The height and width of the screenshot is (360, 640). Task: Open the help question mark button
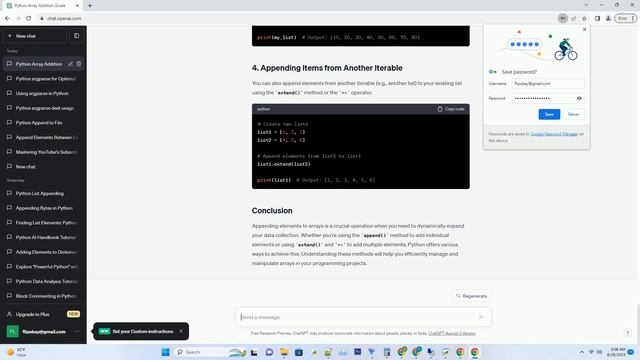[x=628, y=333]
